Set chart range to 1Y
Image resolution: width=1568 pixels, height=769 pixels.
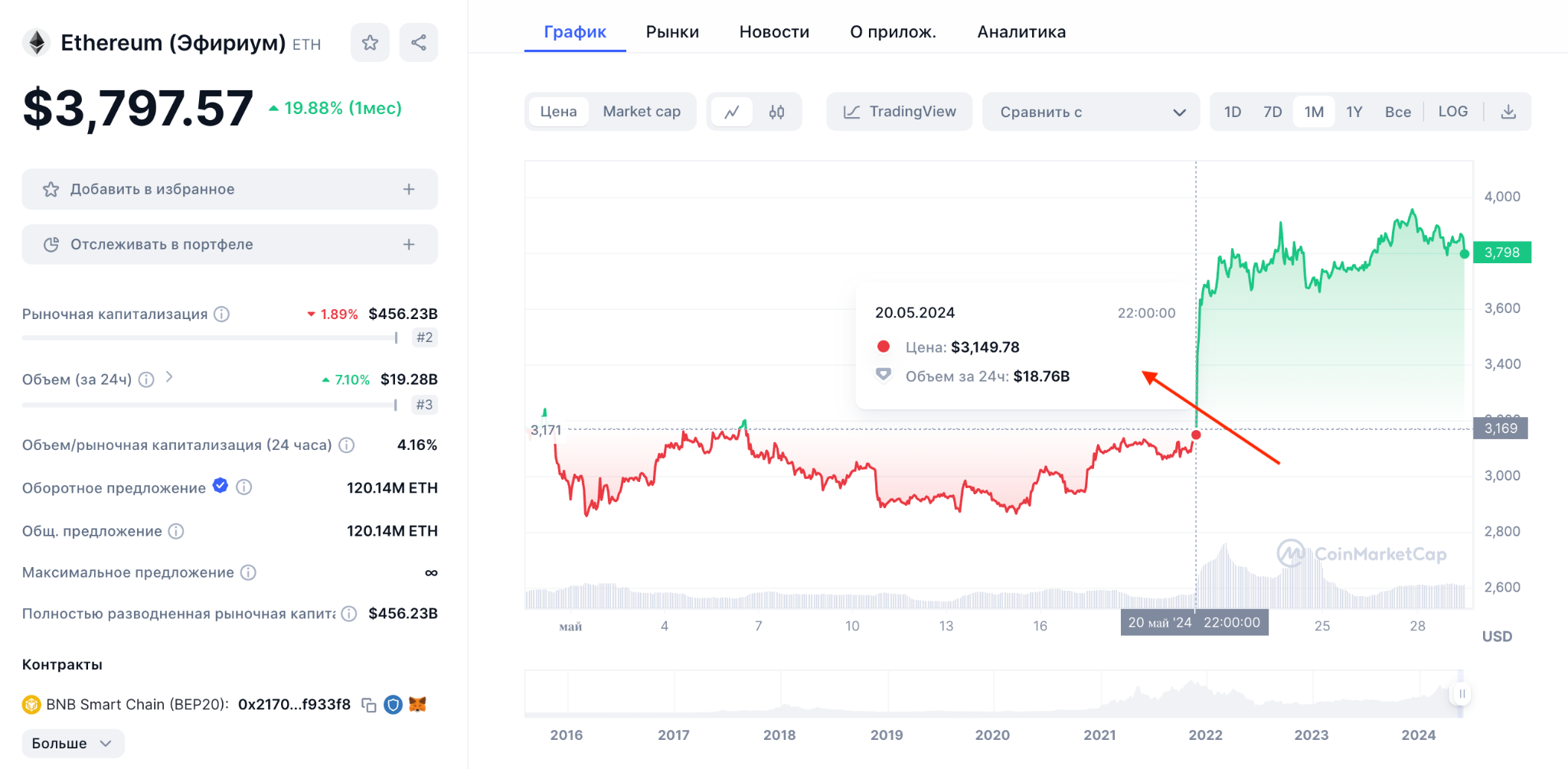(1354, 112)
